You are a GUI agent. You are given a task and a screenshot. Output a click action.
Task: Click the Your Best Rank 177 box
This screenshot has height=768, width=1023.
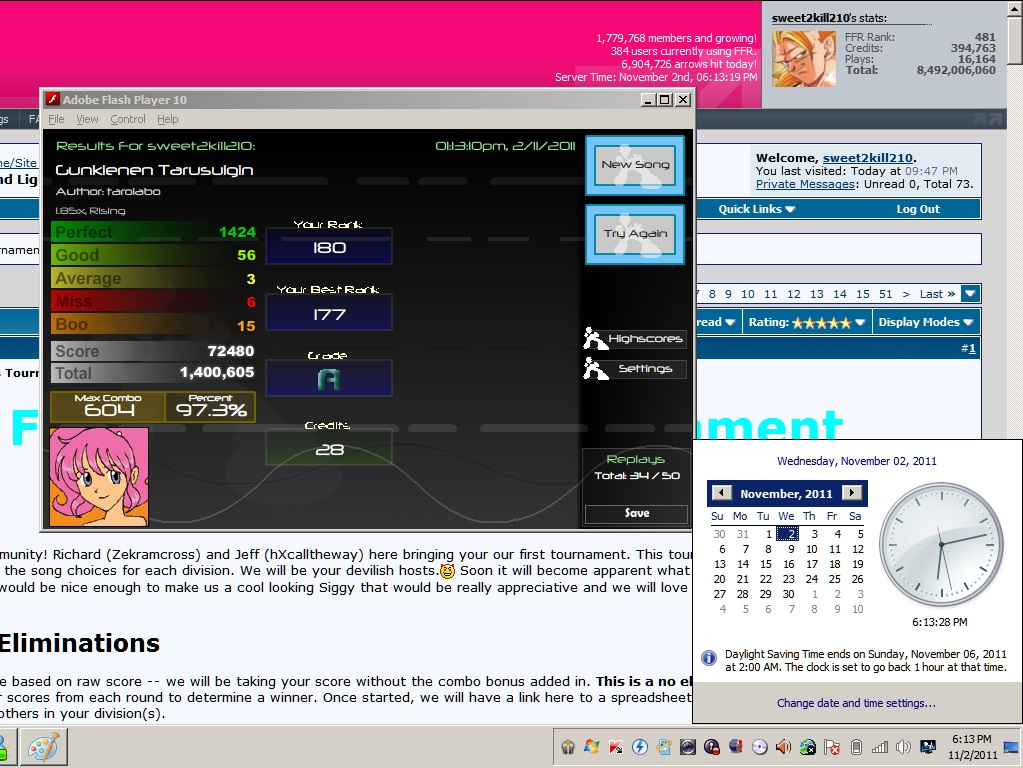[329, 312]
